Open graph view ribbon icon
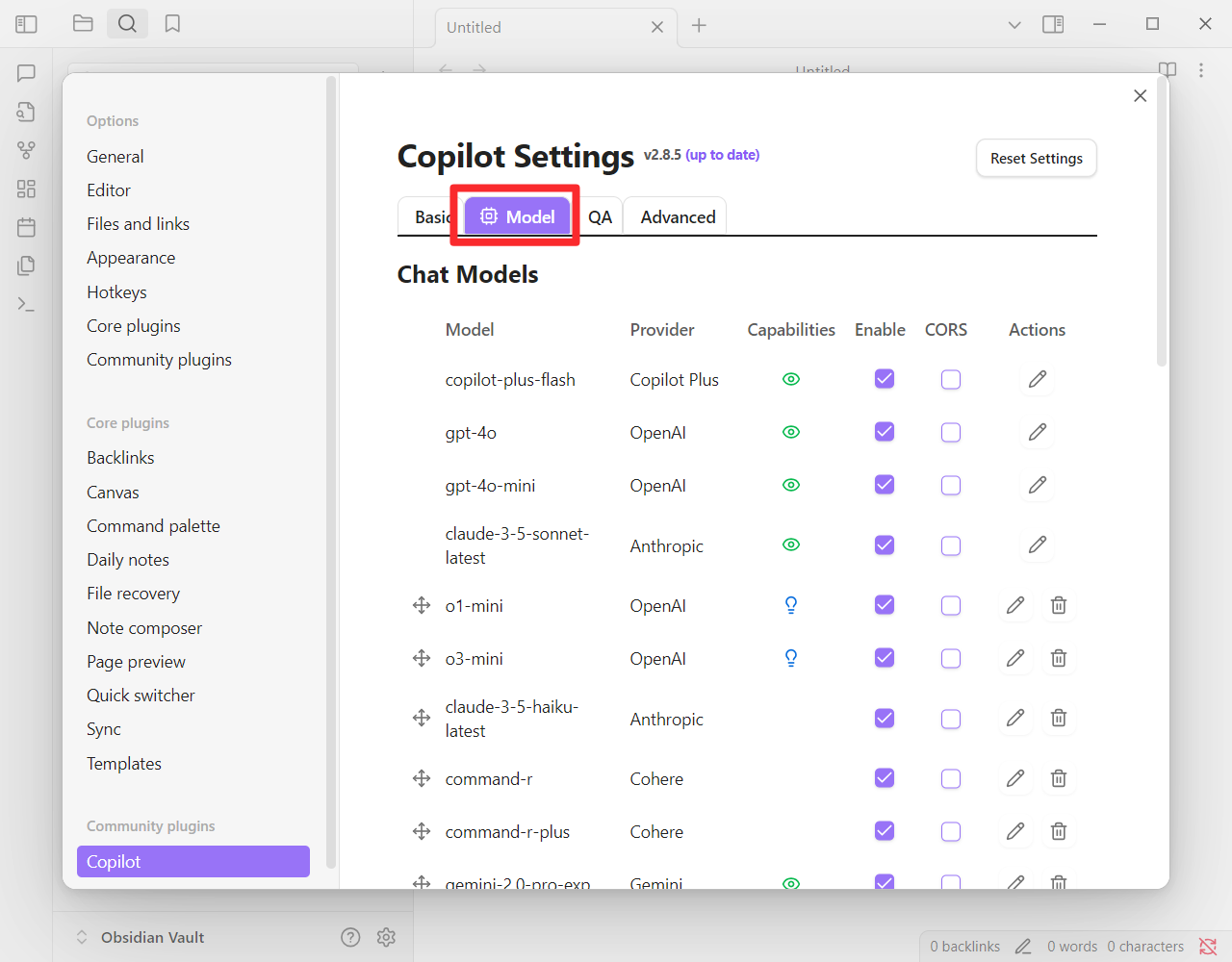The image size is (1232, 962). (x=26, y=150)
